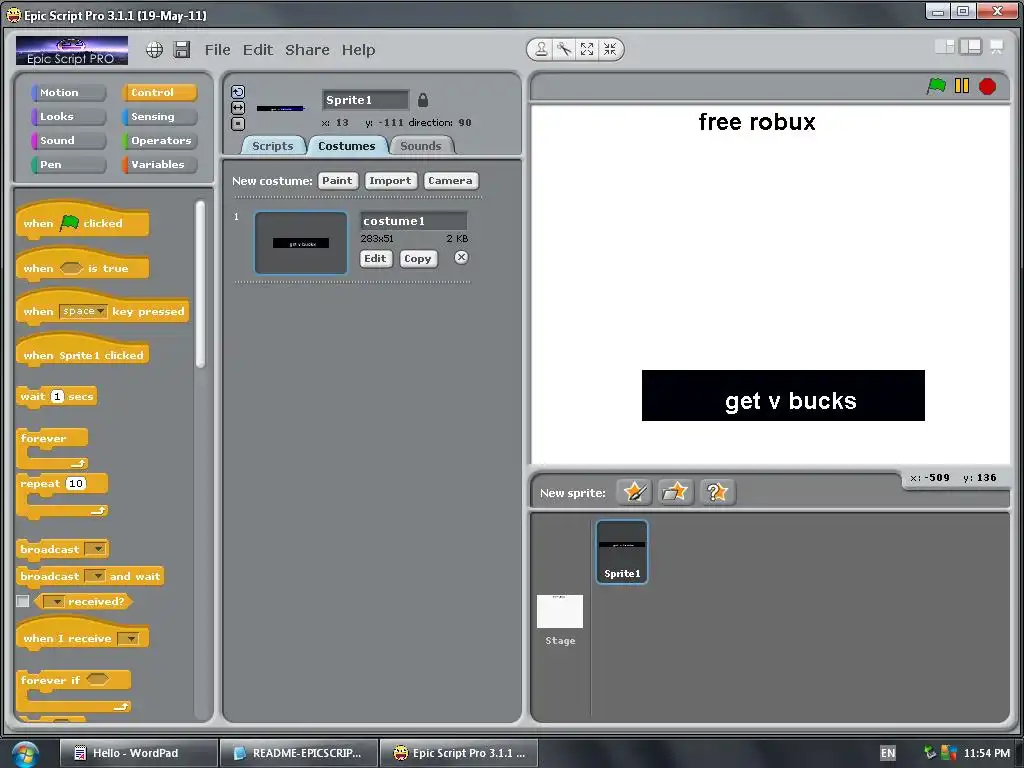This screenshot has height=768, width=1024.
Task: Select the Sound block category
Action: coord(68,140)
